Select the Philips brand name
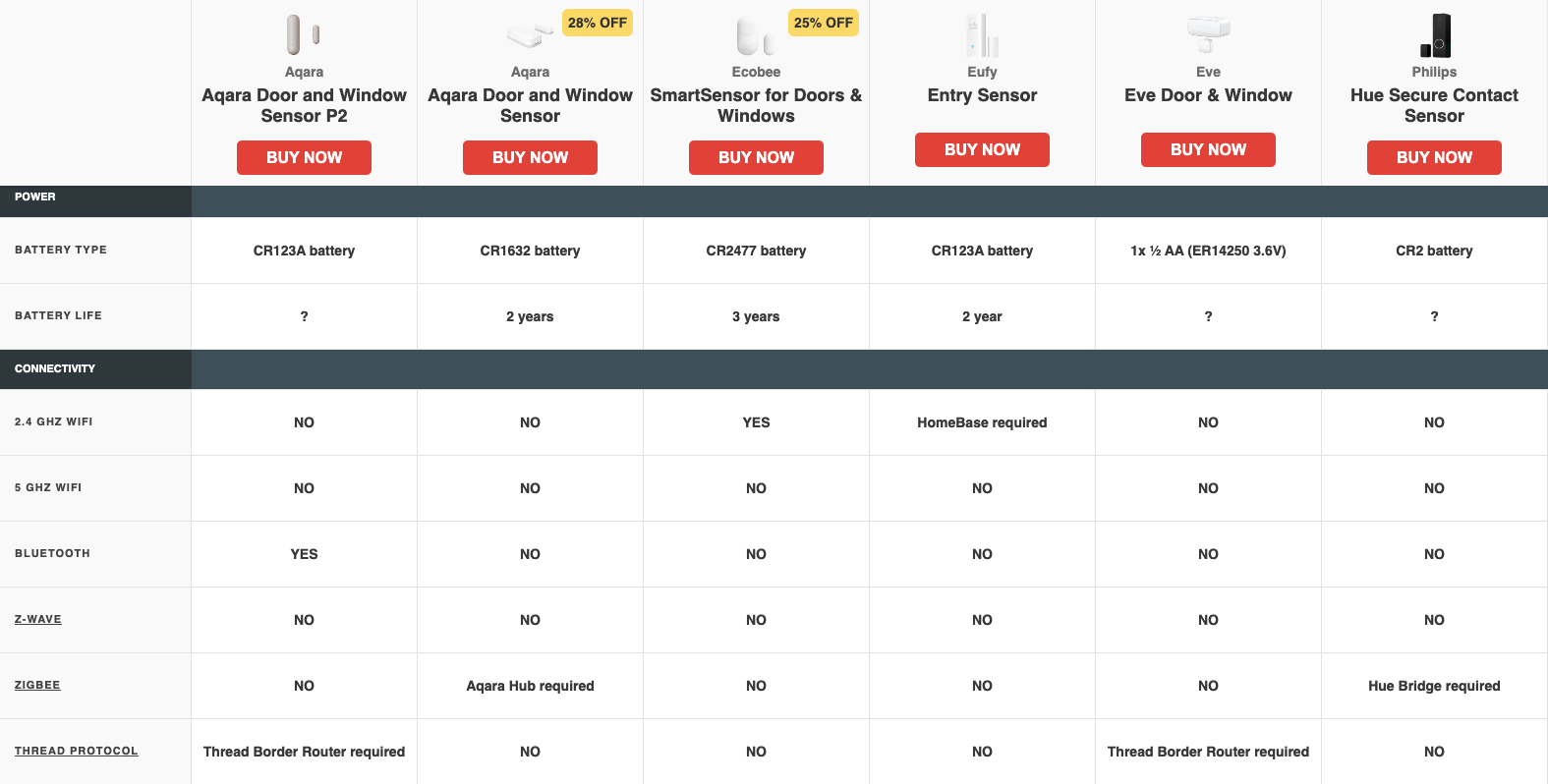 point(1434,72)
